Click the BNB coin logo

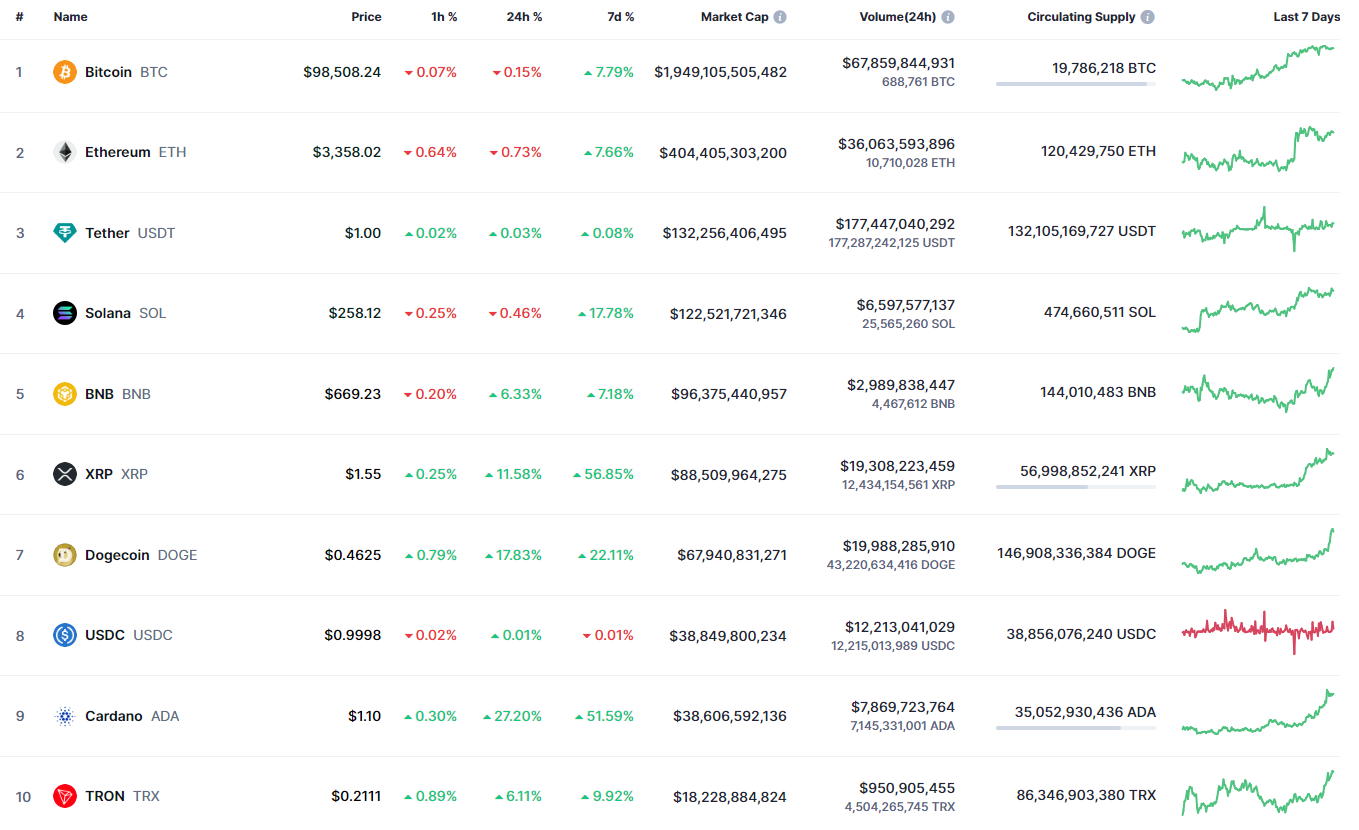(64, 393)
